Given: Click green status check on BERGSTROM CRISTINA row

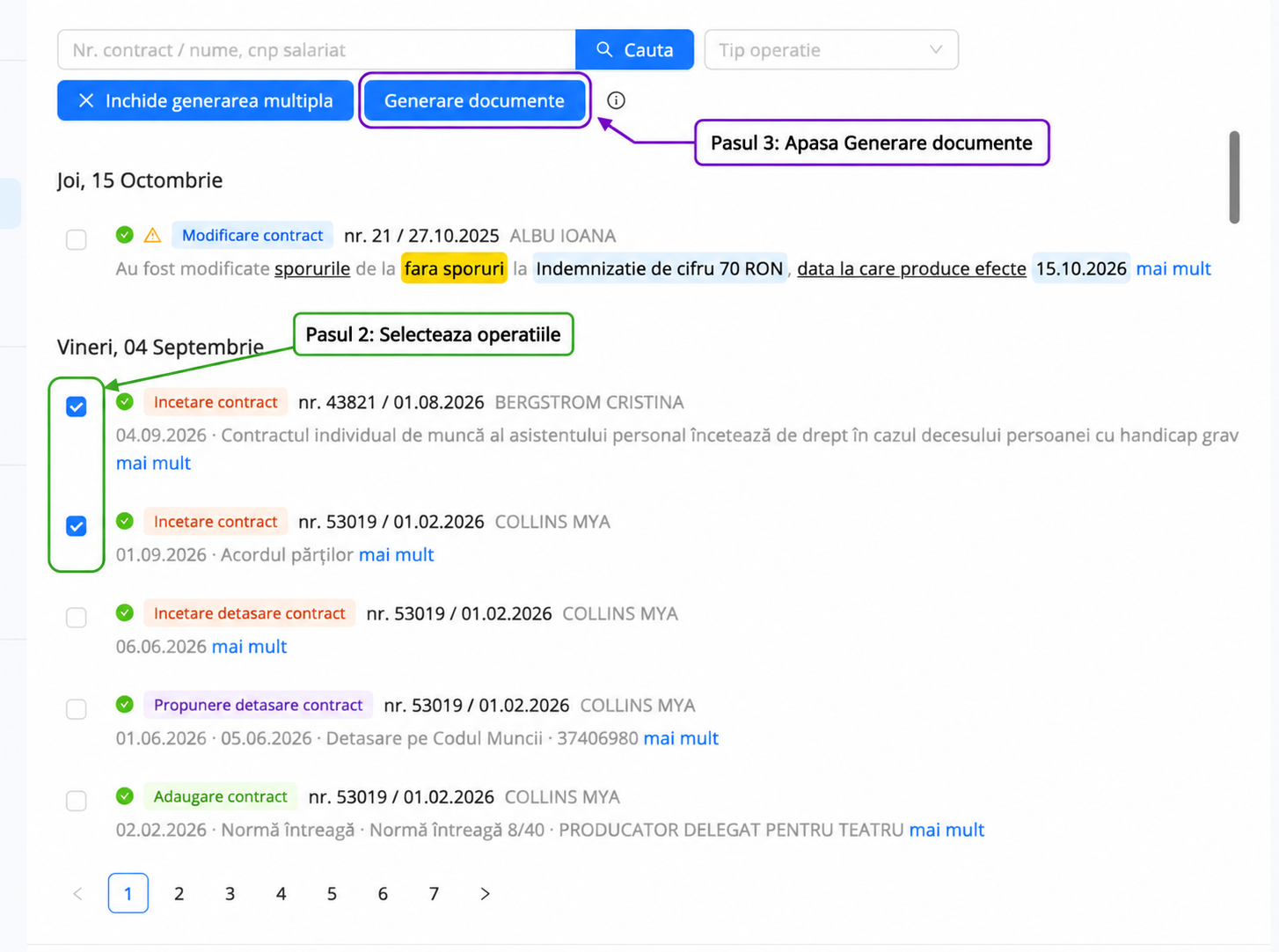Looking at the screenshot, I should 125,402.
